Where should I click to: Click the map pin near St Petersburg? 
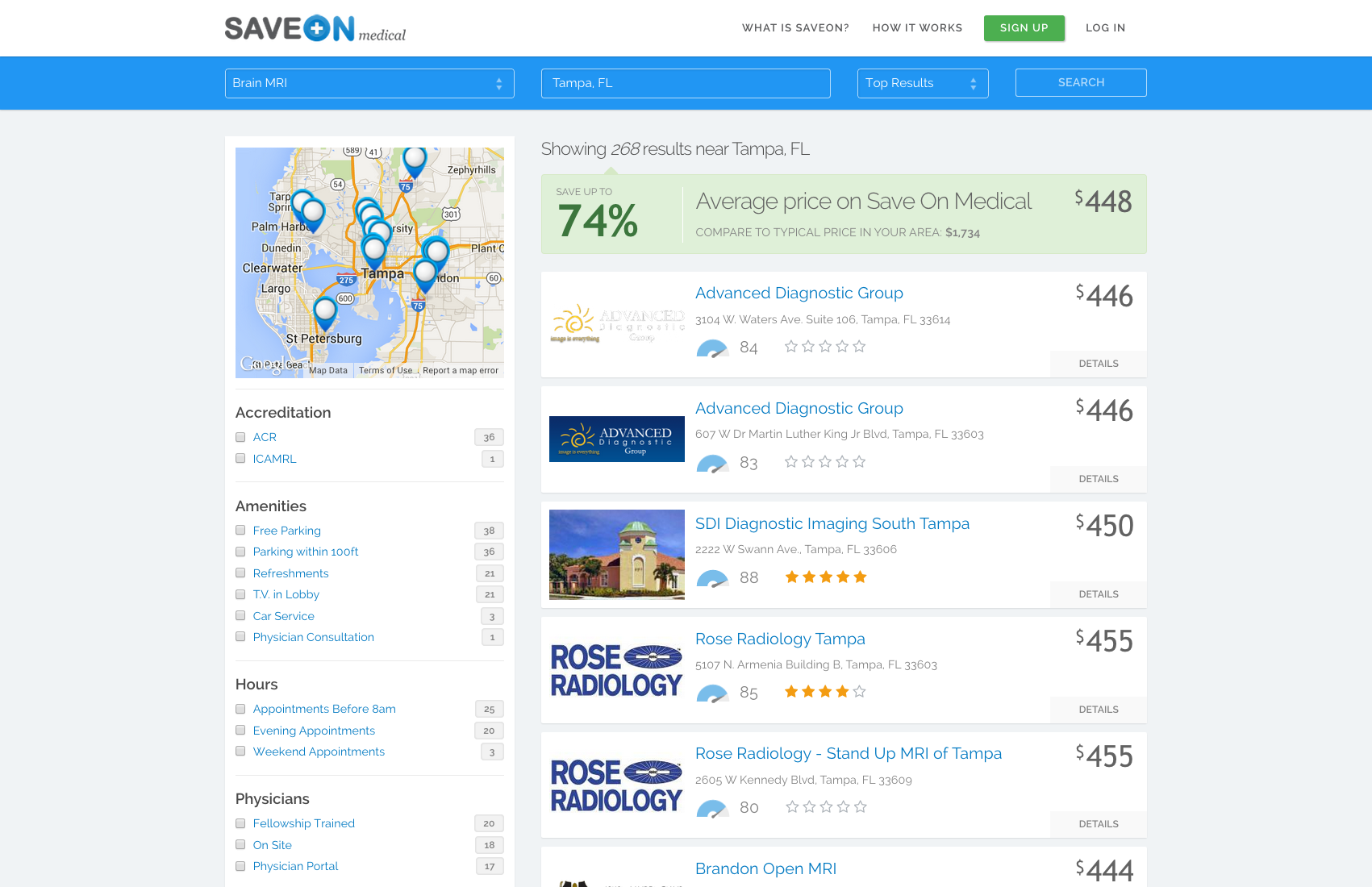click(325, 313)
